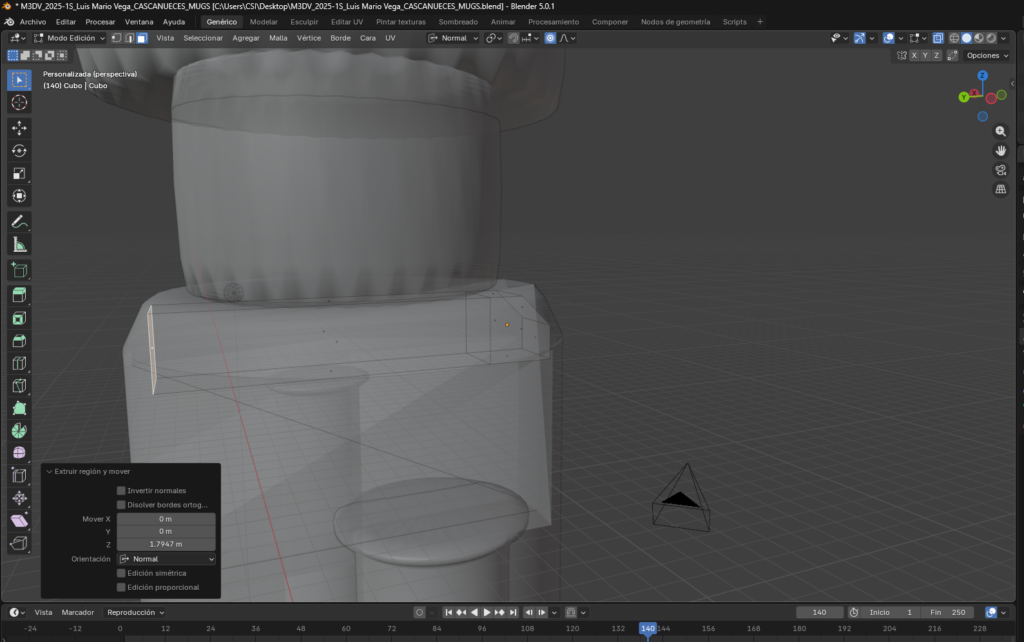Click the X mirror axis button
Viewport: 1024px width, 642px height.
[x=916, y=55]
